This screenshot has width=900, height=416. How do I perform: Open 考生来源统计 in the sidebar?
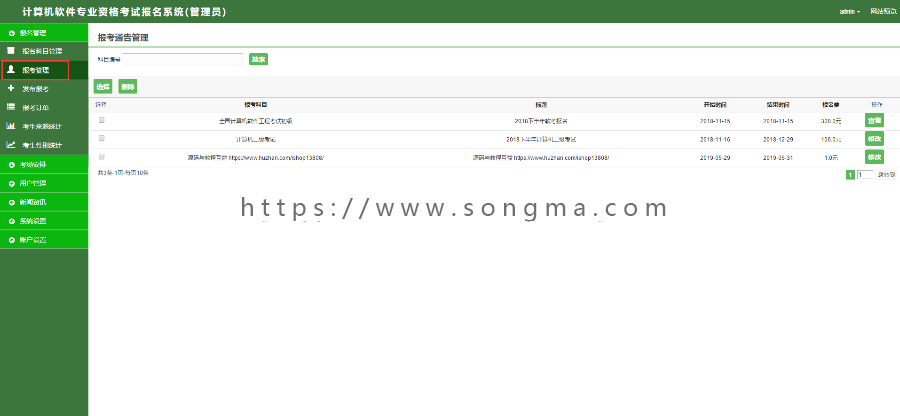[42, 127]
